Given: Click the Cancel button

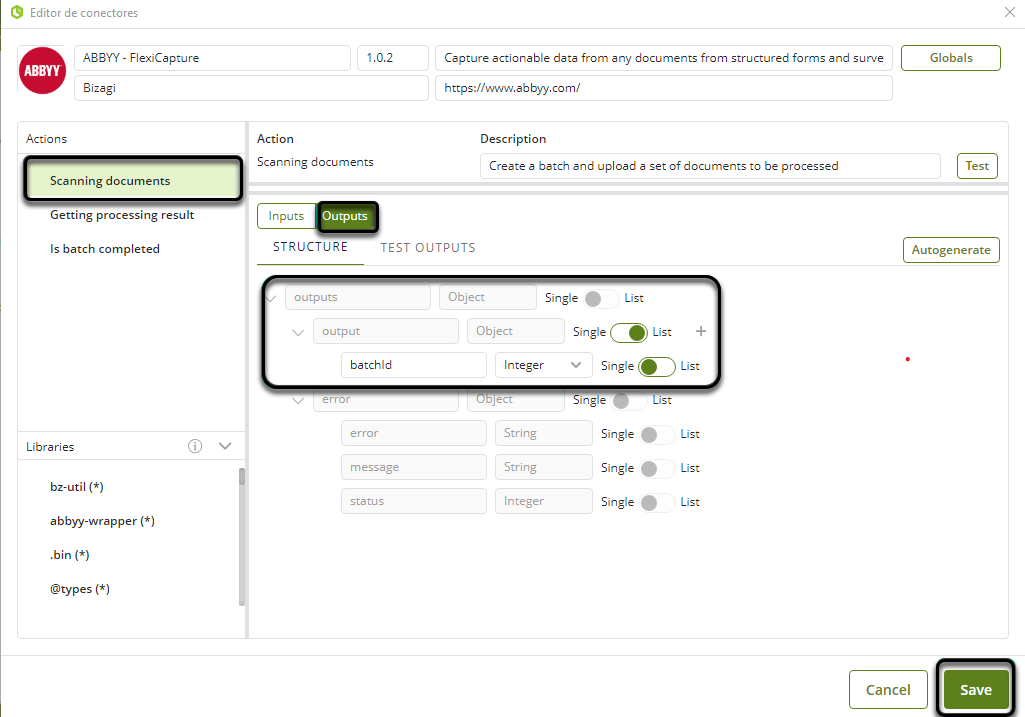Looking at the screenshot, I should click(888, 690).
